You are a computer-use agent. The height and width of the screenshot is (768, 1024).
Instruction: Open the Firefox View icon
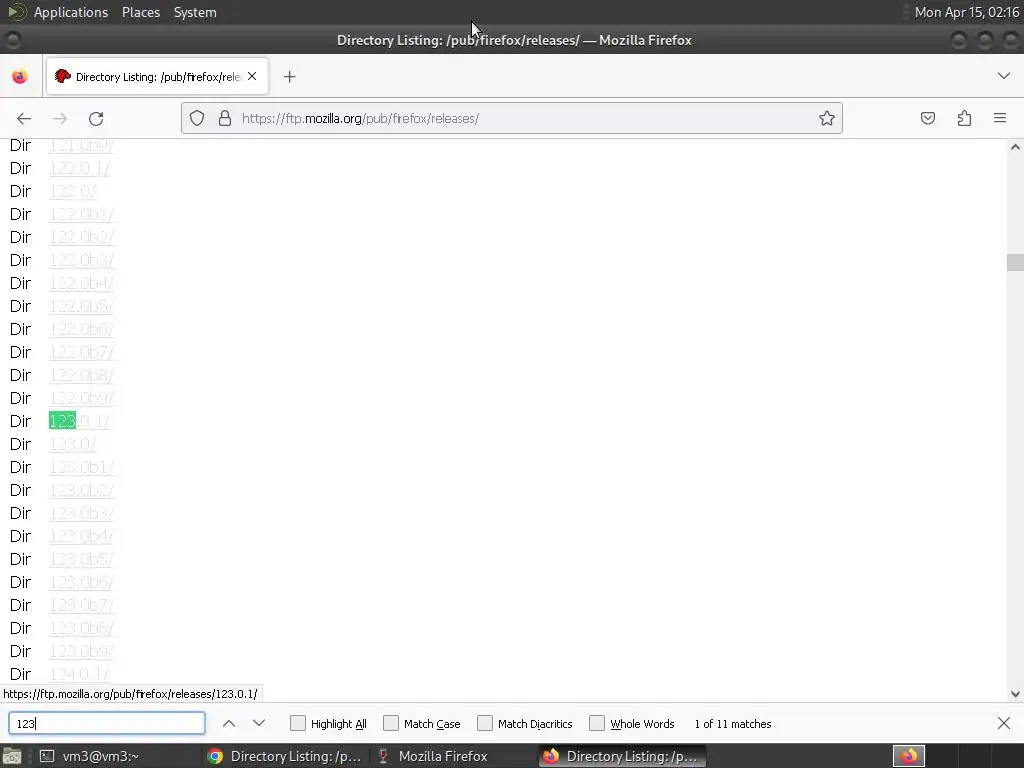[20, 76]
